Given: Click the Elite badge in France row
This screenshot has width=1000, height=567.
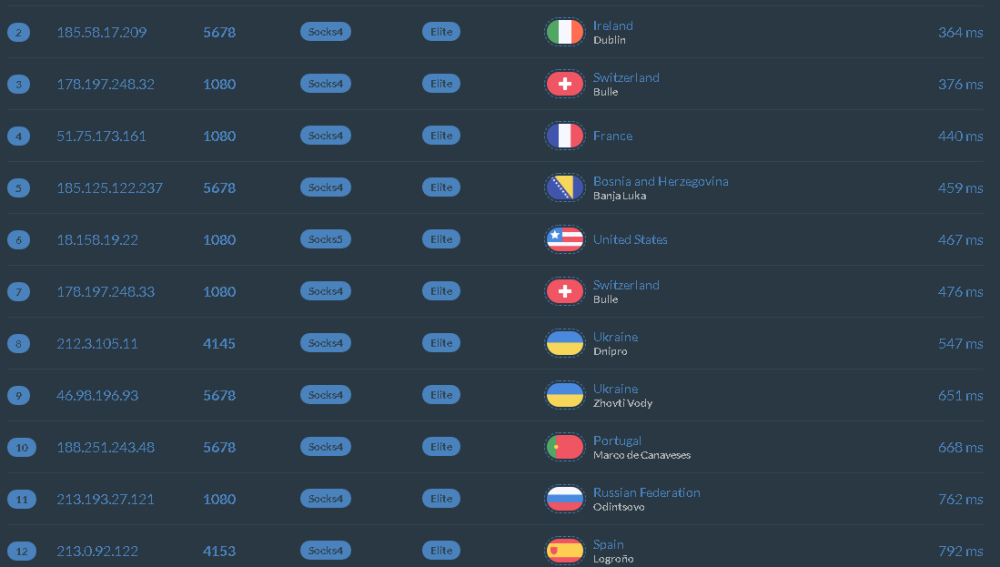Looking at the screenshot, I should pyautogui.click(x=441, y=136).
